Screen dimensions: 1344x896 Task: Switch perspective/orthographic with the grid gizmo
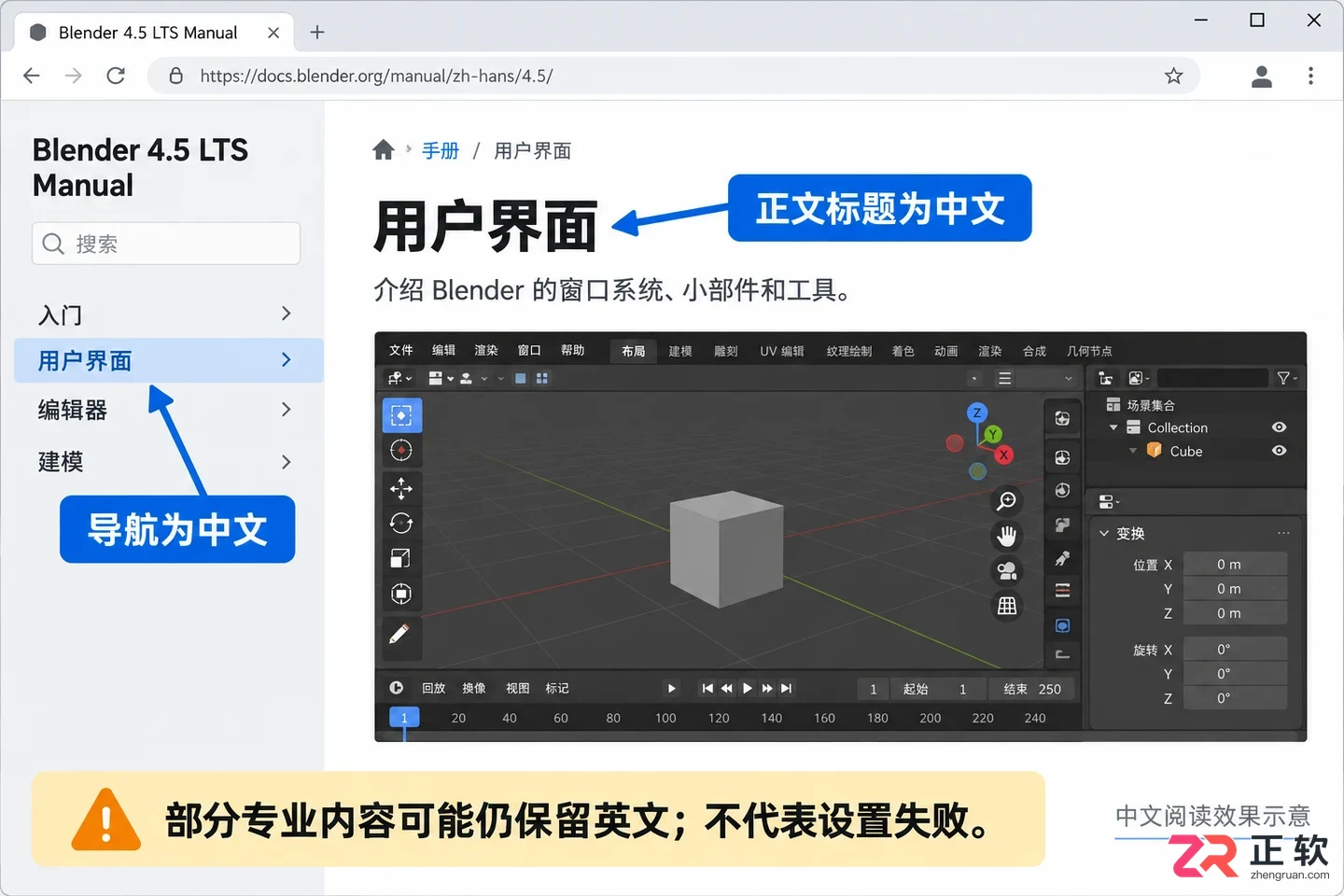click(x=1007, y=607)
